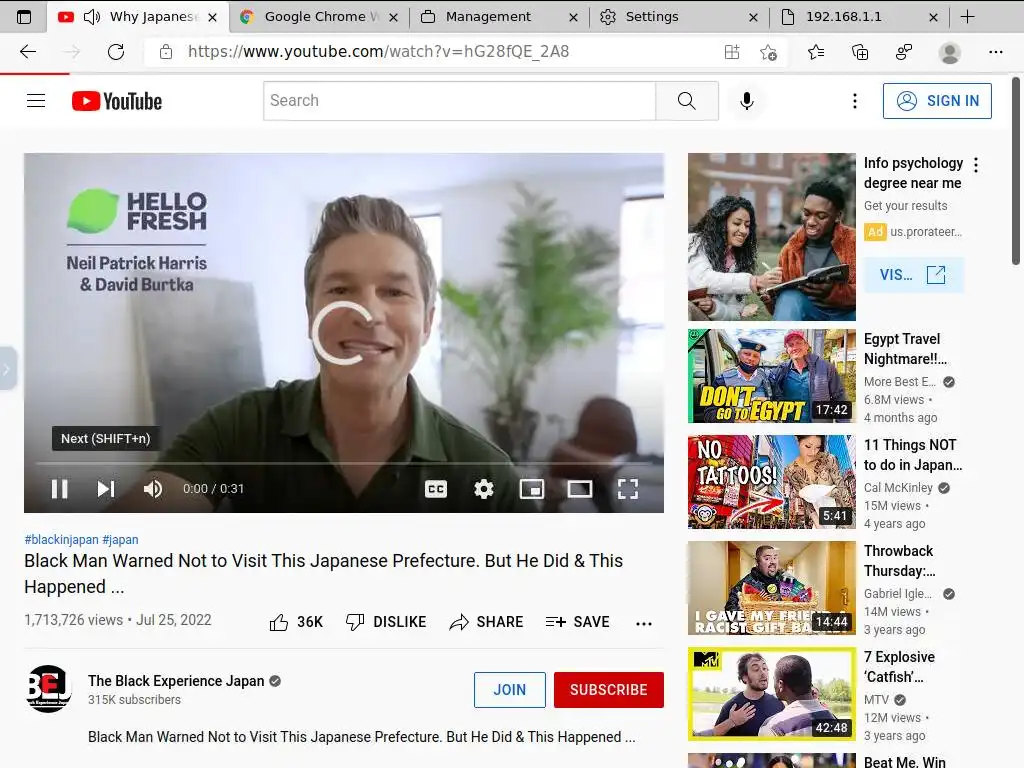1024x768 pixels.
Task: Open Egypt Travel Nightmare video thumbnail
Action: 771,376
